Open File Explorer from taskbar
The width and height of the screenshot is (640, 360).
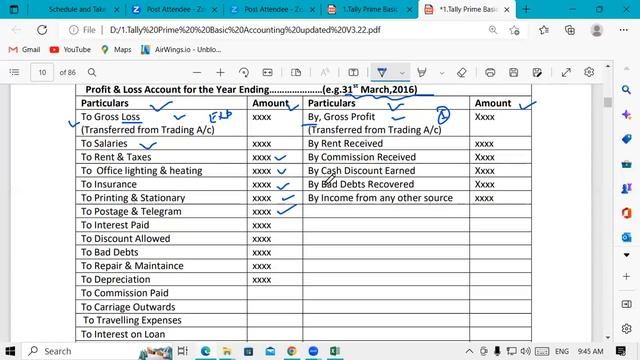227,351
